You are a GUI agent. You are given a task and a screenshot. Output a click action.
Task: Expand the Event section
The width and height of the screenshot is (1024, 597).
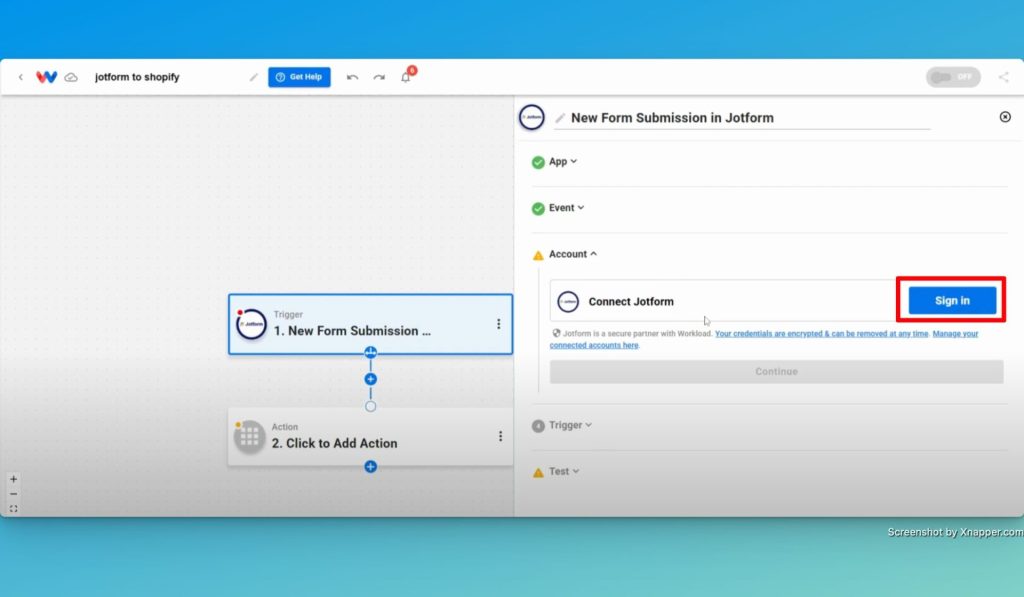[x=566, y=208]
